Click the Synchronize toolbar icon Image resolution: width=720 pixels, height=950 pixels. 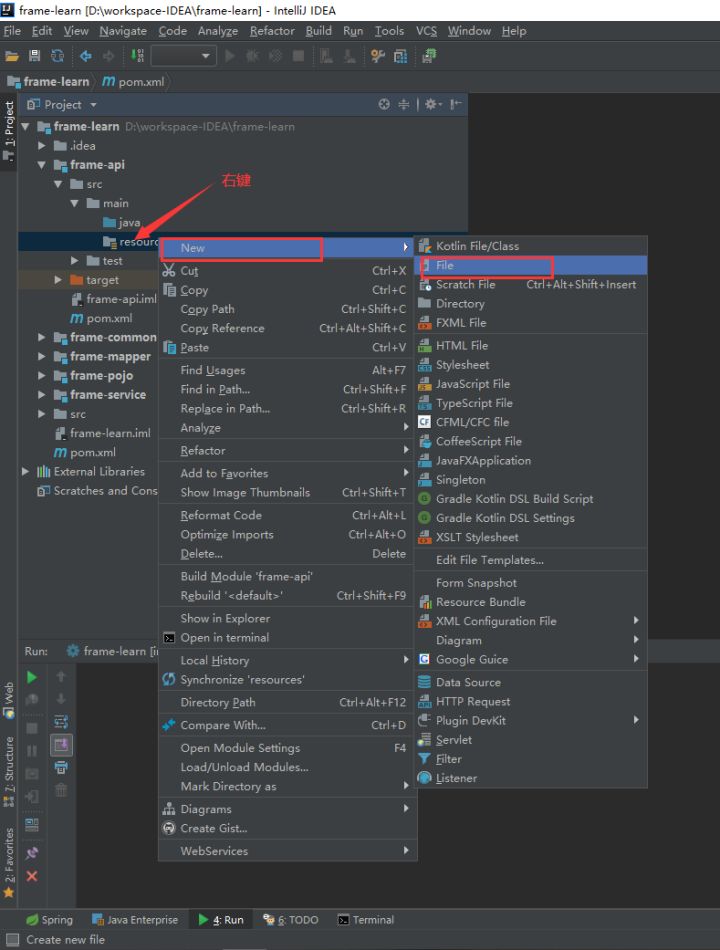[x=58, y=56]
